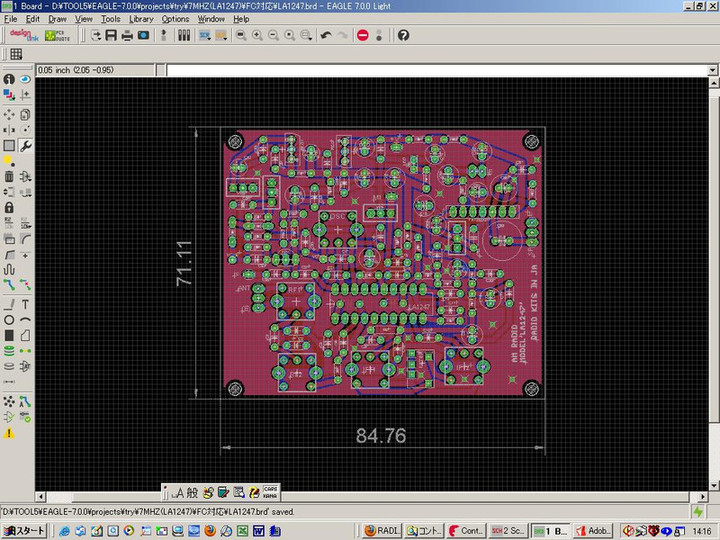Select the Info tool in left toolbar

9,79
